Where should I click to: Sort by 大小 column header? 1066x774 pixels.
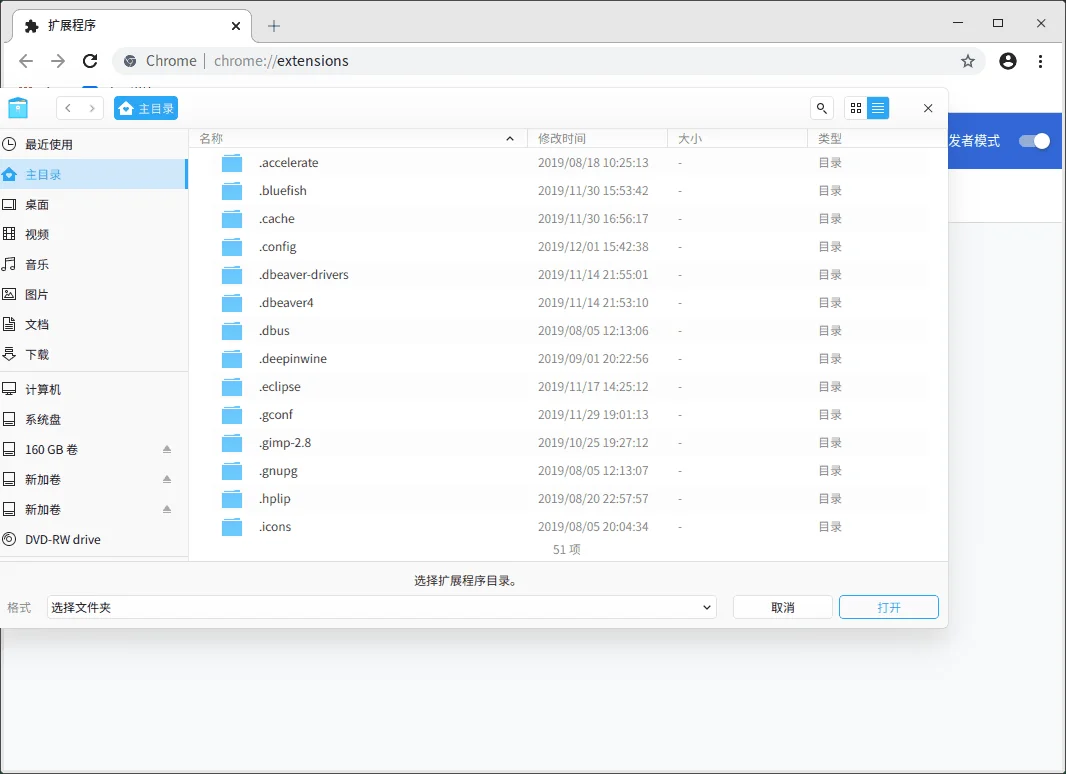tap(737, 138)
